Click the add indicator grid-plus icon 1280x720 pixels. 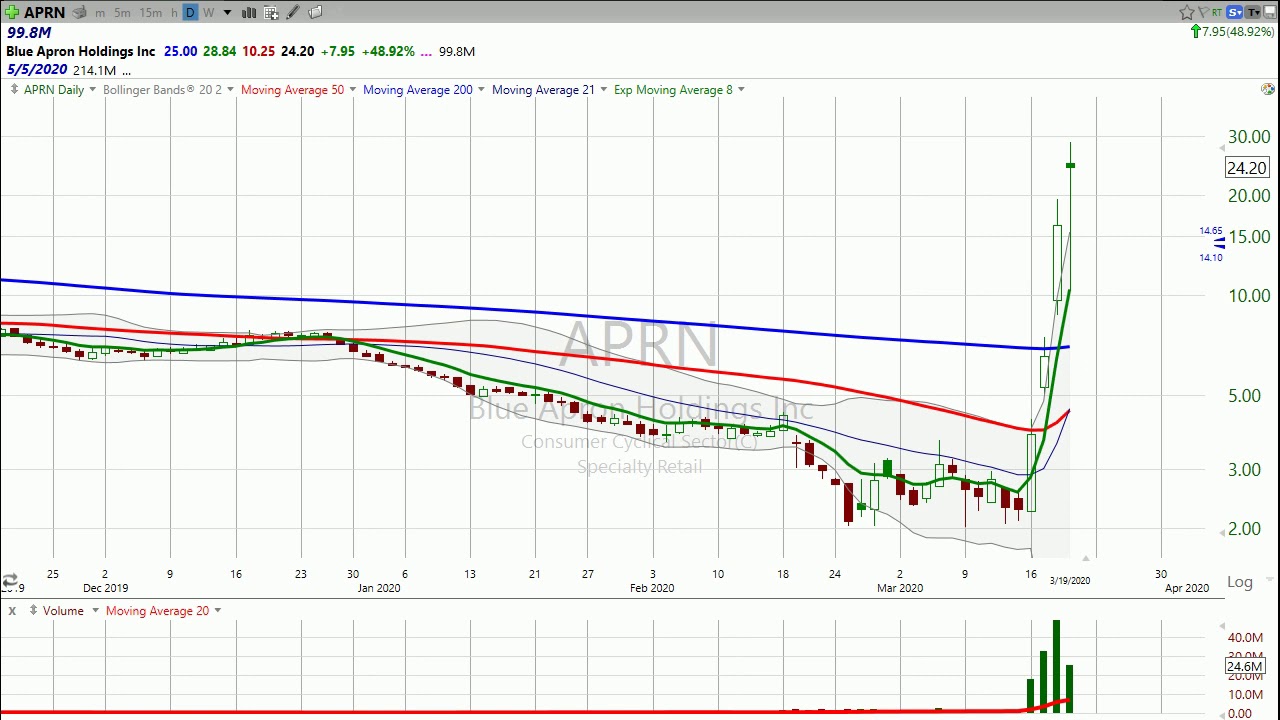coord(271,13)
